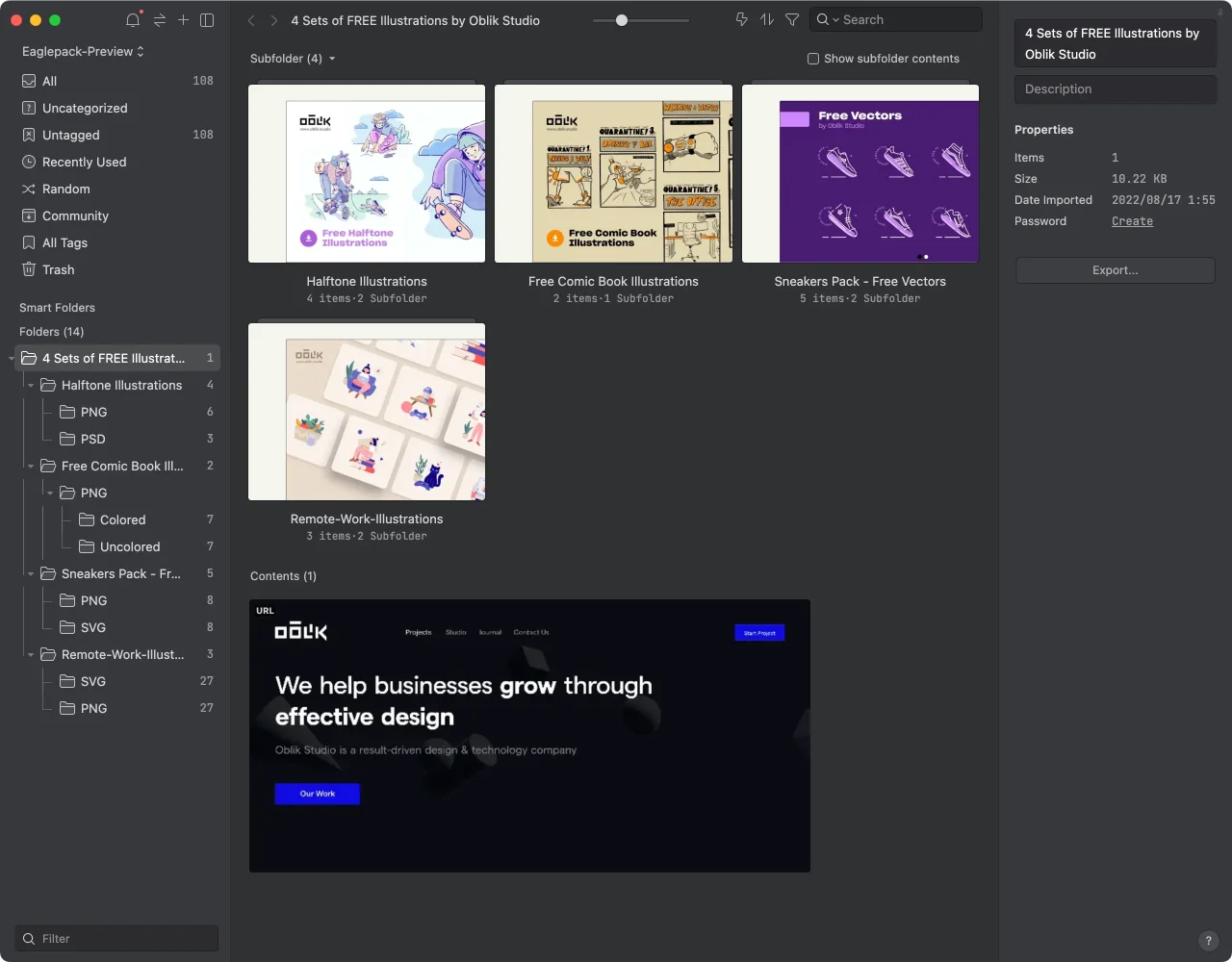This screenshot has width=1232, height=962.
Task: Open the Halftone Illustrations folder thumbnail
Action: [367, 173]
